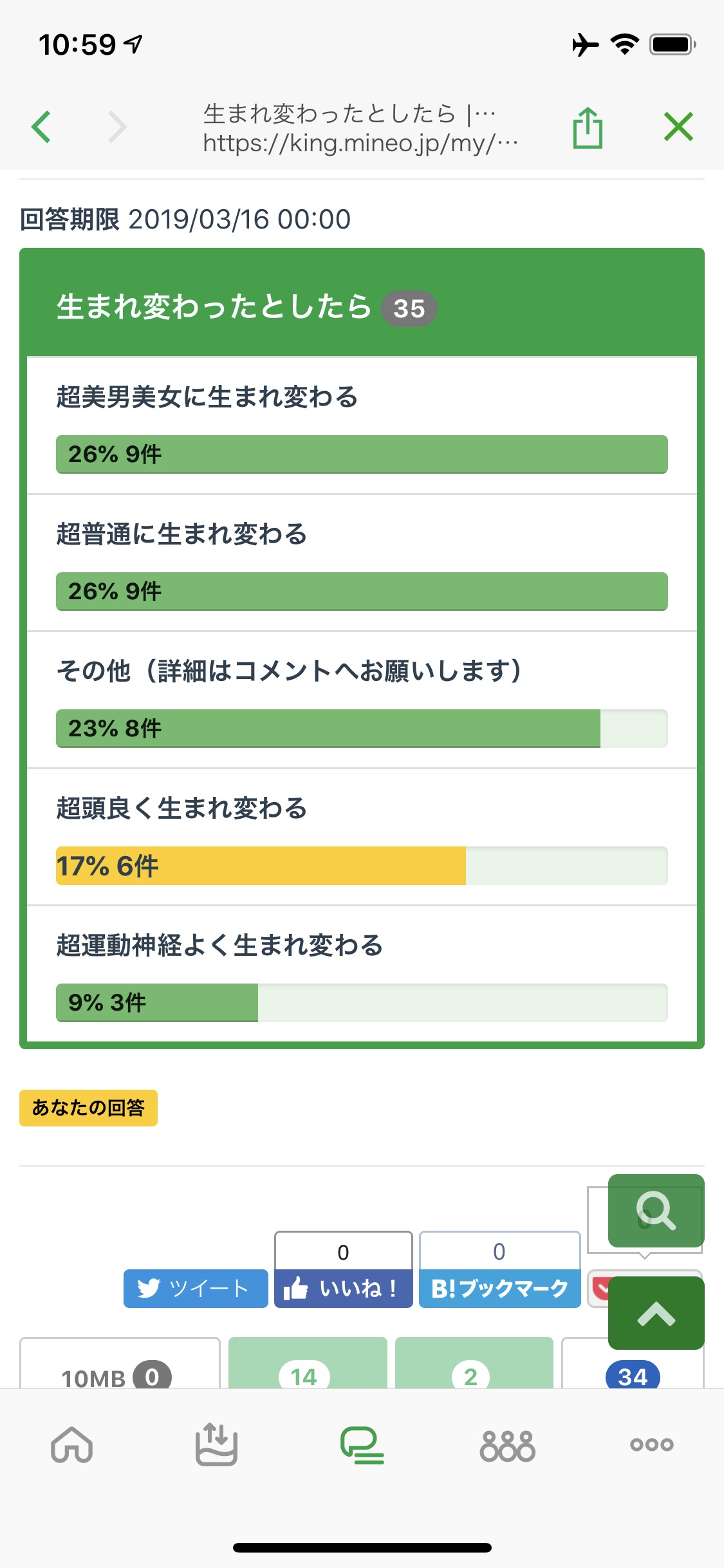Tap the browser back arrow
The height and width of the screenshot is (1568, 724).
point(41,127)
